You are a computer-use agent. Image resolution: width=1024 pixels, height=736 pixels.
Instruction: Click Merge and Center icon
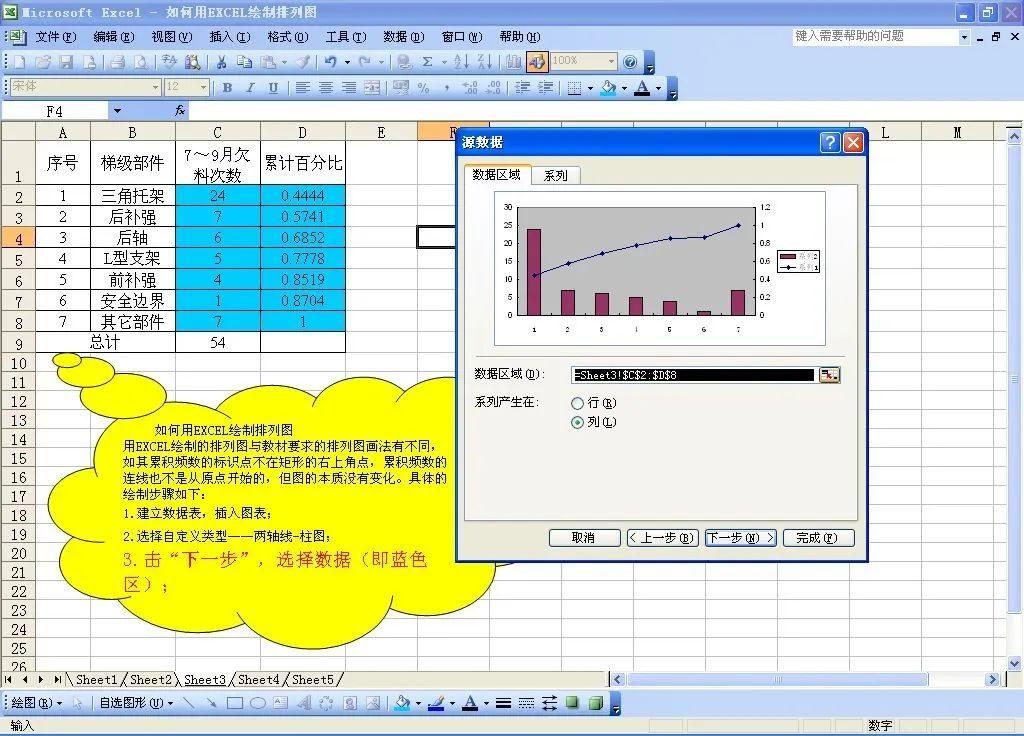click(x=372, y=88)
